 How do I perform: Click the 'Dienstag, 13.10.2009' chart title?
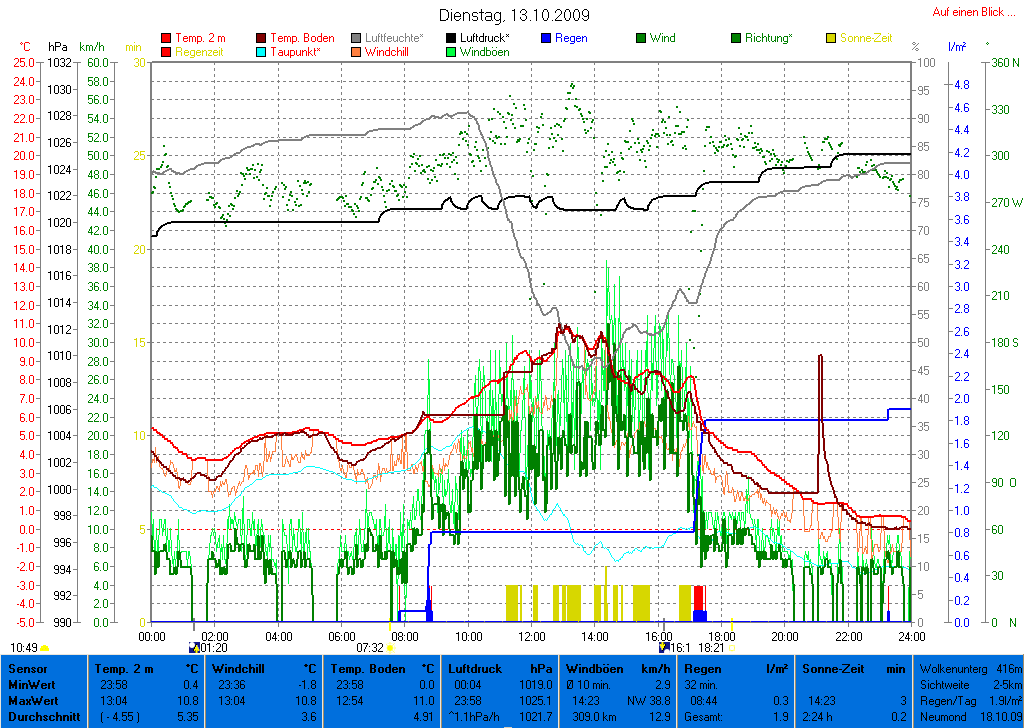pyautogui.click(x=514, y=16)
